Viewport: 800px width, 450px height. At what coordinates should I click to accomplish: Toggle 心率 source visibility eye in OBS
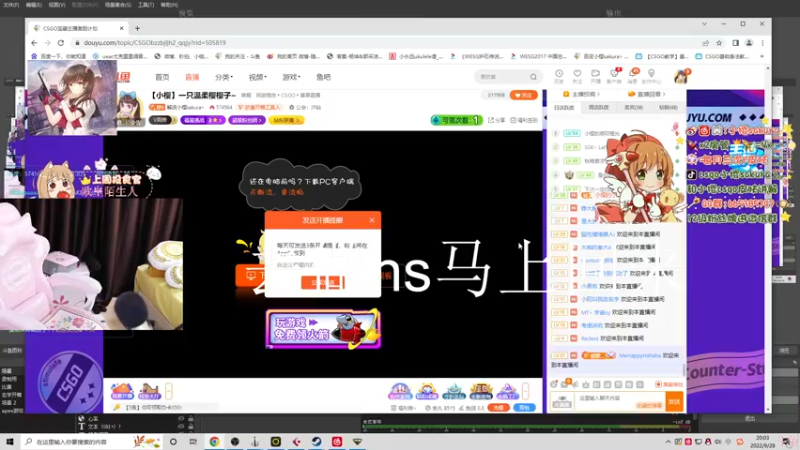coord(181,419)
